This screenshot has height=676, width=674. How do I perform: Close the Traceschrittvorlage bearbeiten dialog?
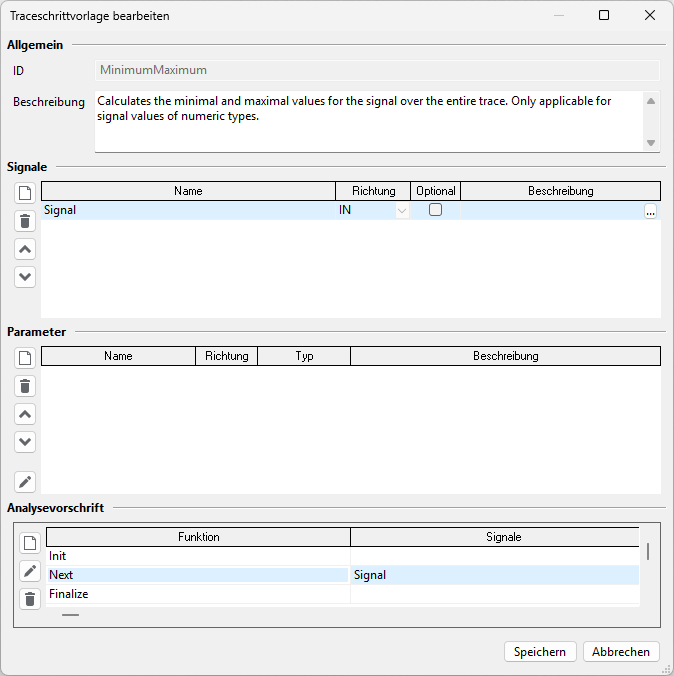tap(650, 16)
